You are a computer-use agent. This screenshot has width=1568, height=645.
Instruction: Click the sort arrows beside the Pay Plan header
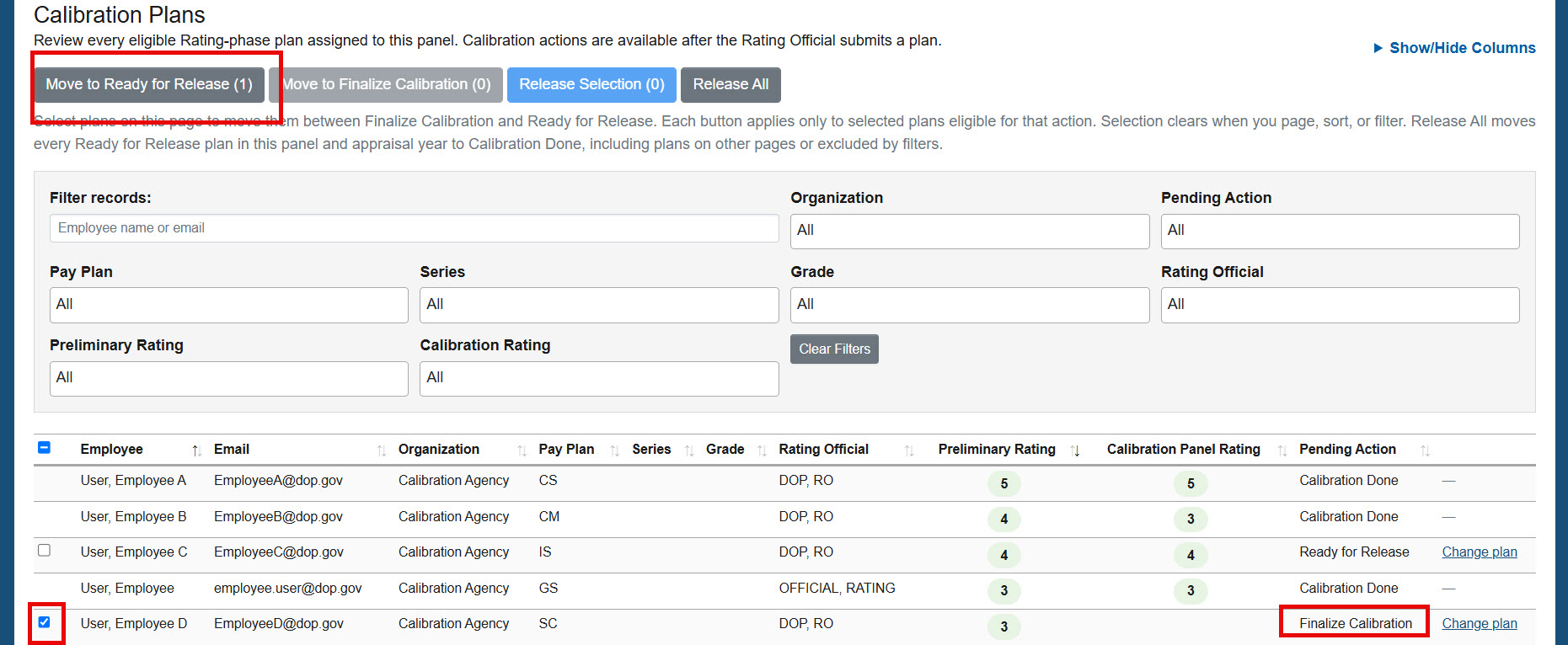coord(614,450)
